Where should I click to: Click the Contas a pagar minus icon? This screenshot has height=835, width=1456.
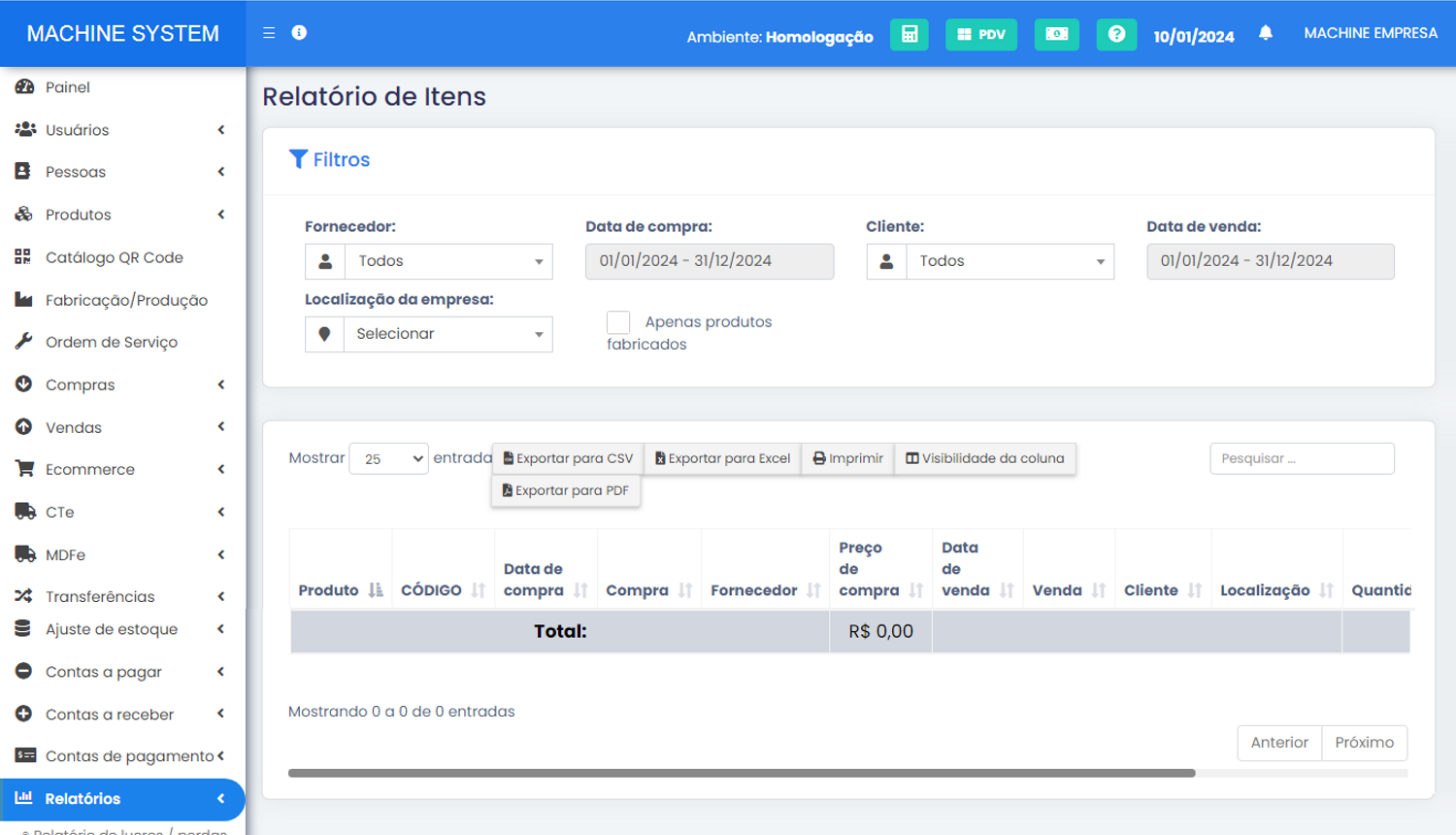click(x=24, y=671)
